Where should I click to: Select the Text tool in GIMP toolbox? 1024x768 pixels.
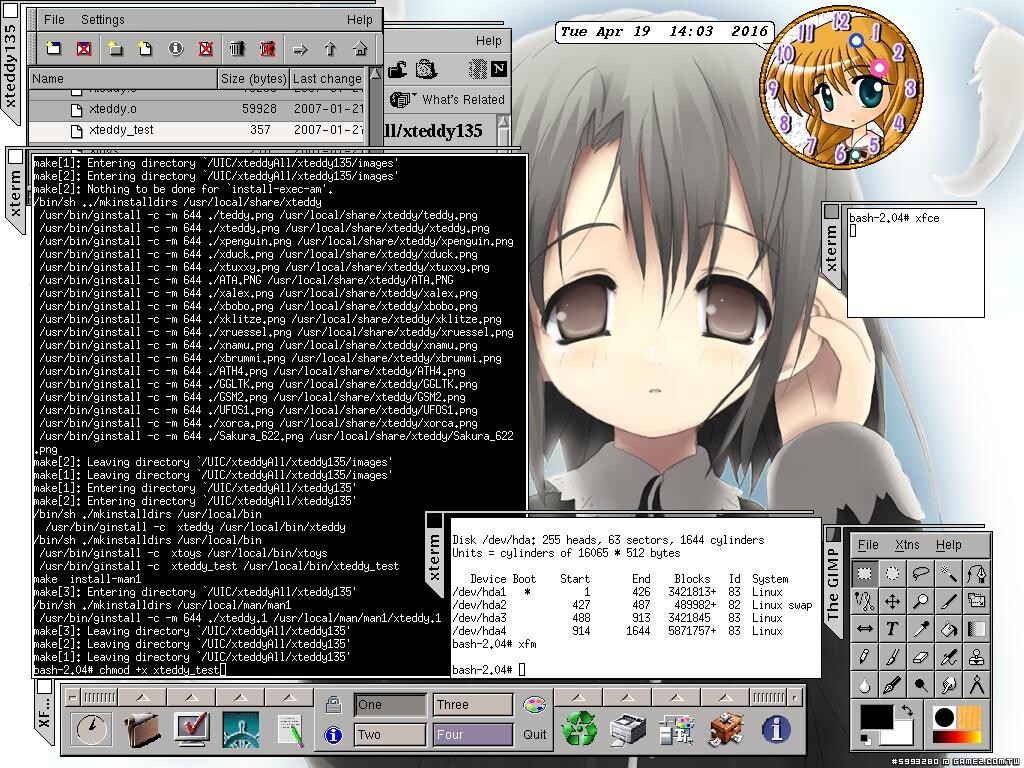(892, 629)
